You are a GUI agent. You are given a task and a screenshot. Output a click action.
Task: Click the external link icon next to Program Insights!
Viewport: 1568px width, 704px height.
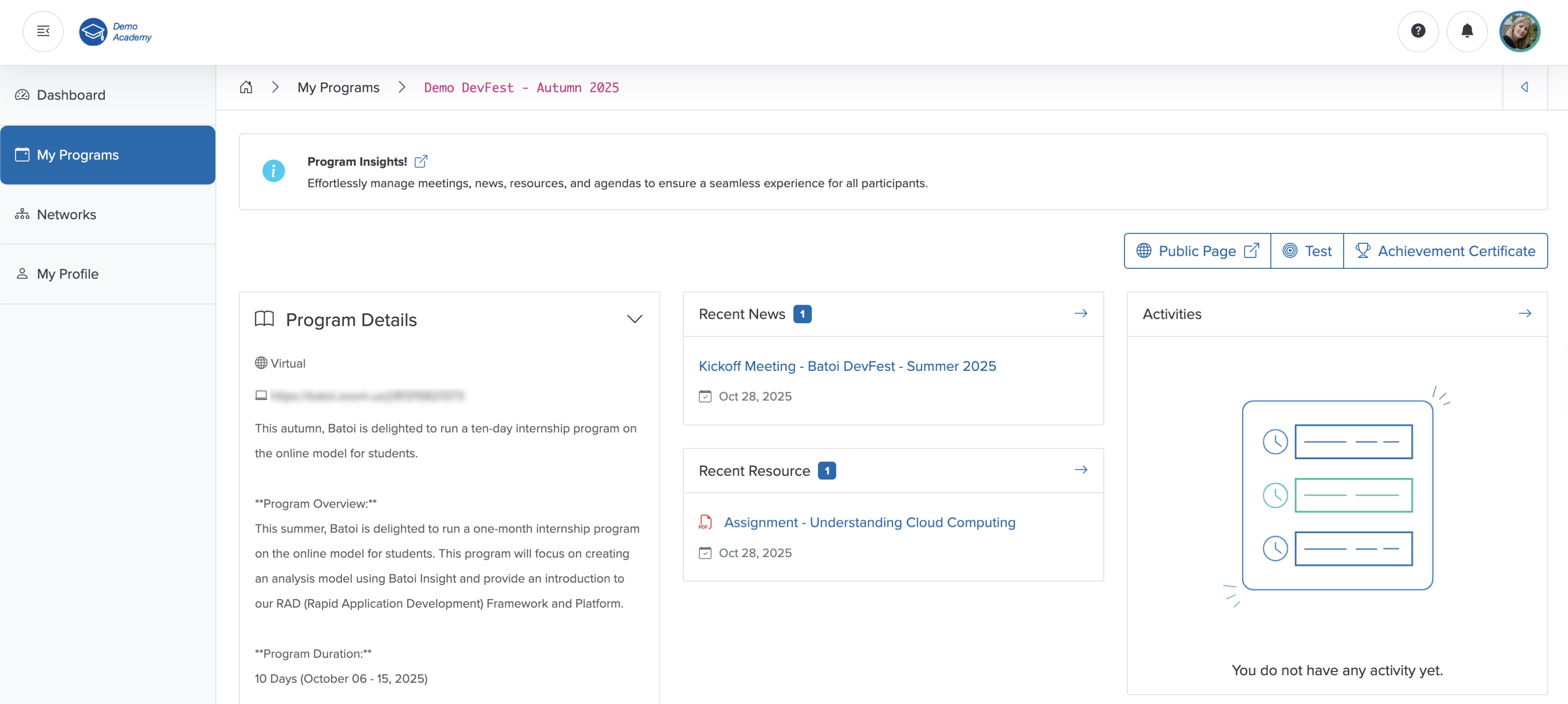(421, 161)
